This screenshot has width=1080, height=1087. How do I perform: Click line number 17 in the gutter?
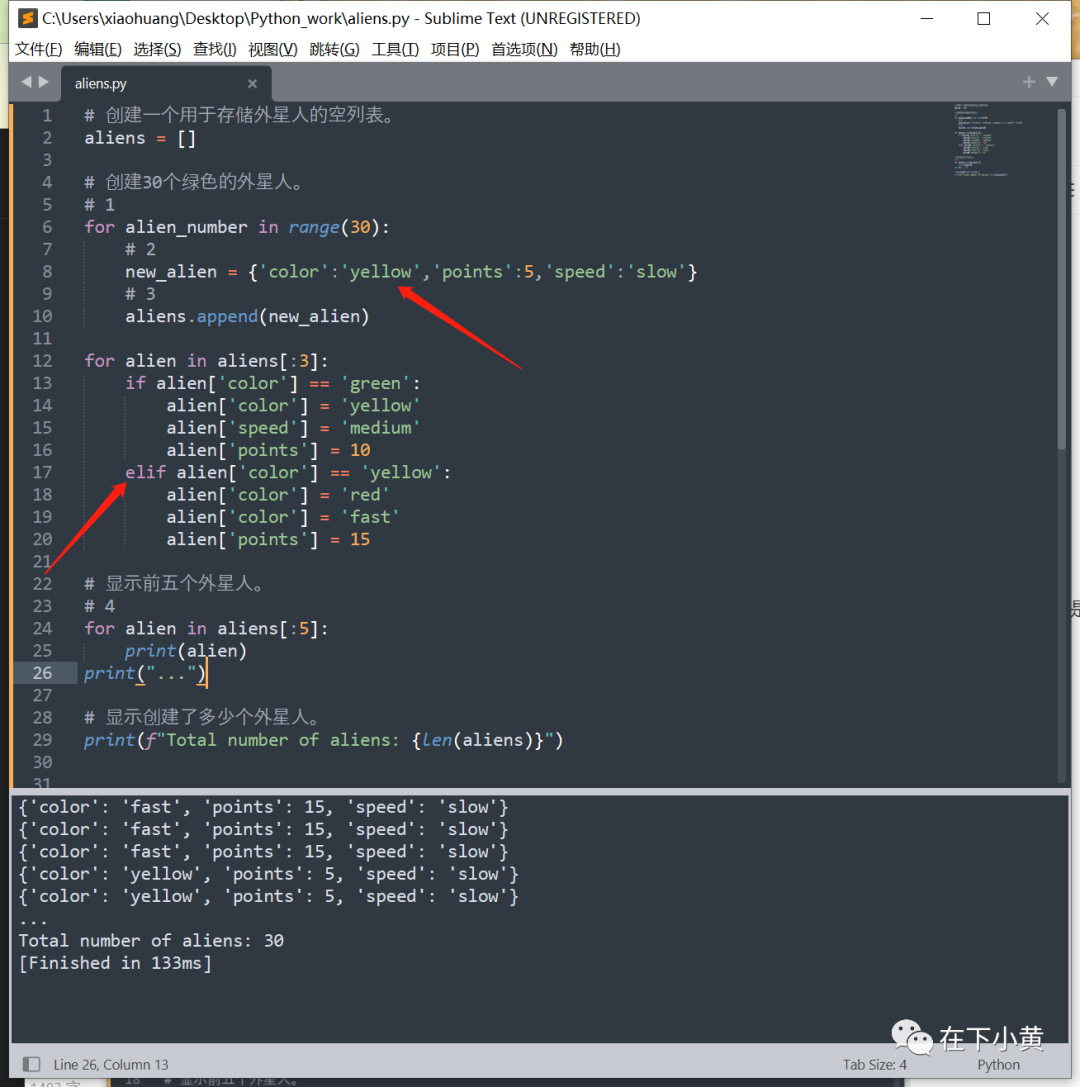pos(42,472)
